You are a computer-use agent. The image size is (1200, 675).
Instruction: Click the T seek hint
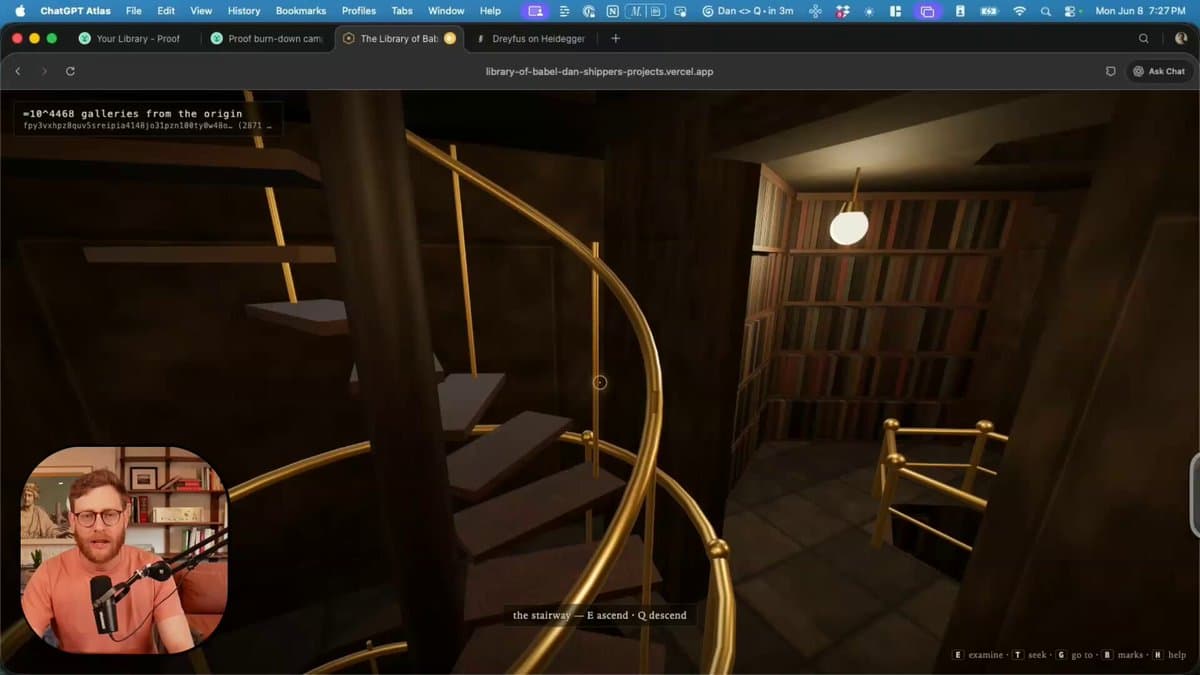[x=1030, y=655]
